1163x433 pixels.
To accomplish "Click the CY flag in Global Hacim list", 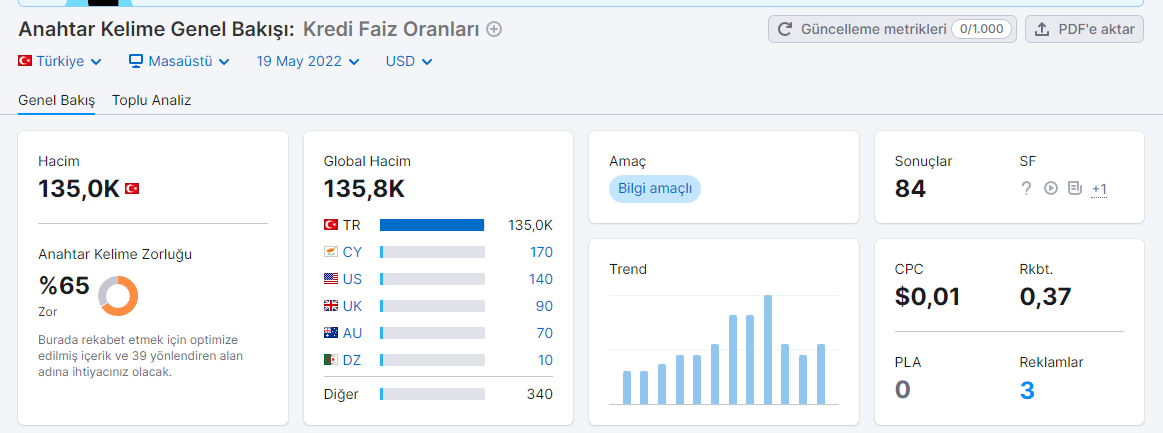I will 331,252.
